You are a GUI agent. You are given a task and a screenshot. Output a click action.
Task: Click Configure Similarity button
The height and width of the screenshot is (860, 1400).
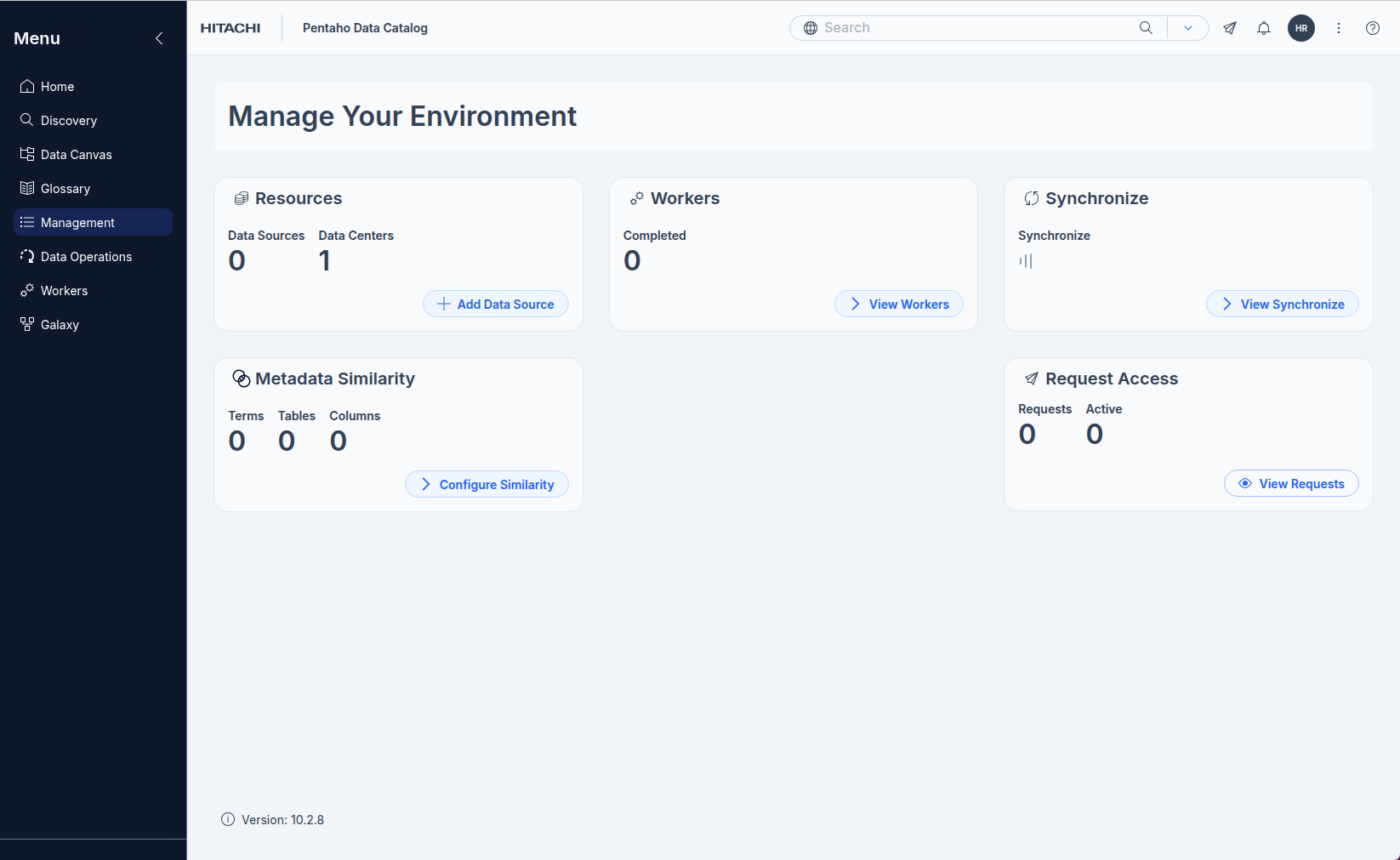tap(487, 485)
